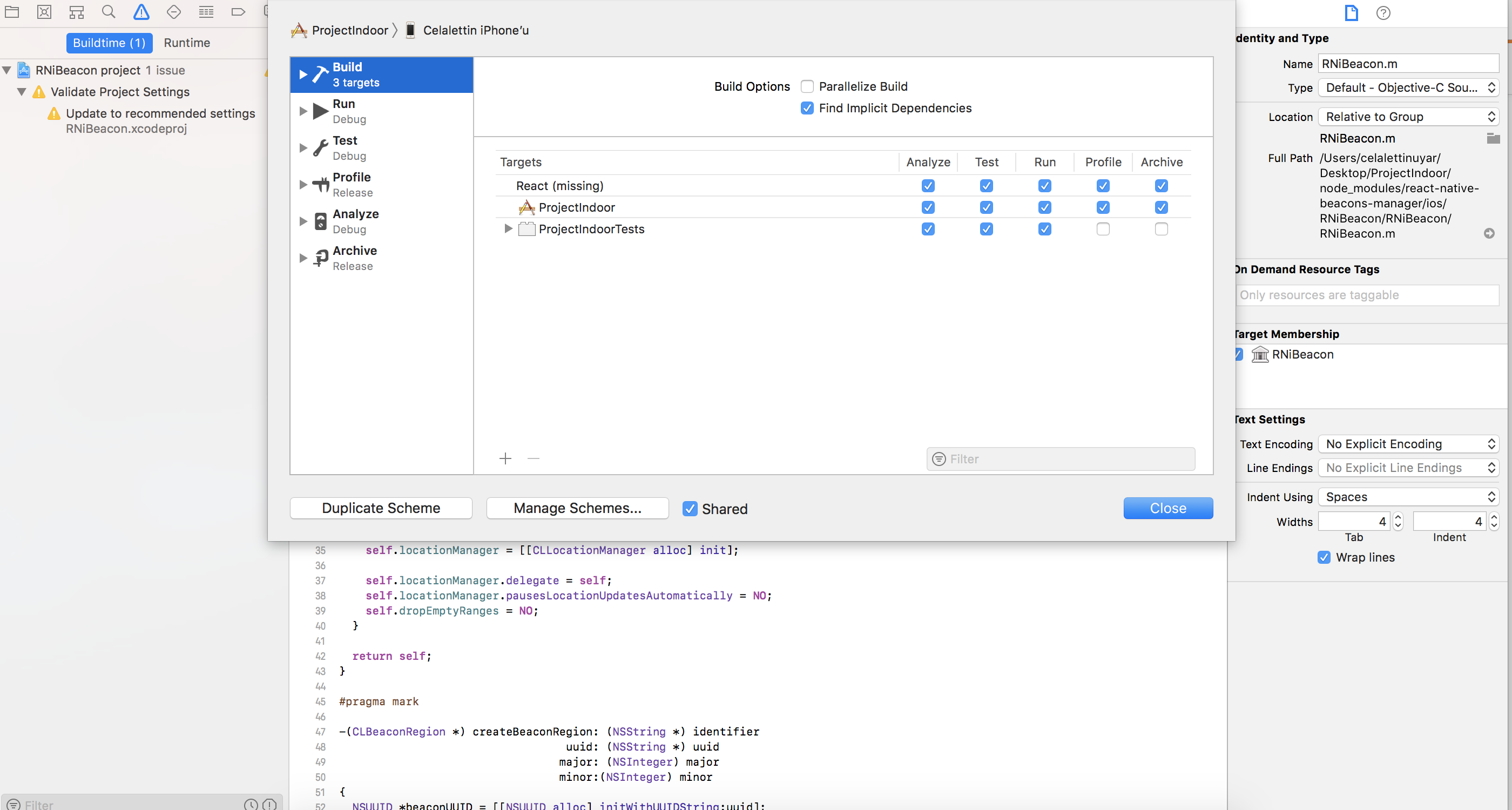Expand the ProjectIndoorTests target row
The image size is (1512, 810).
pos(508,229)
